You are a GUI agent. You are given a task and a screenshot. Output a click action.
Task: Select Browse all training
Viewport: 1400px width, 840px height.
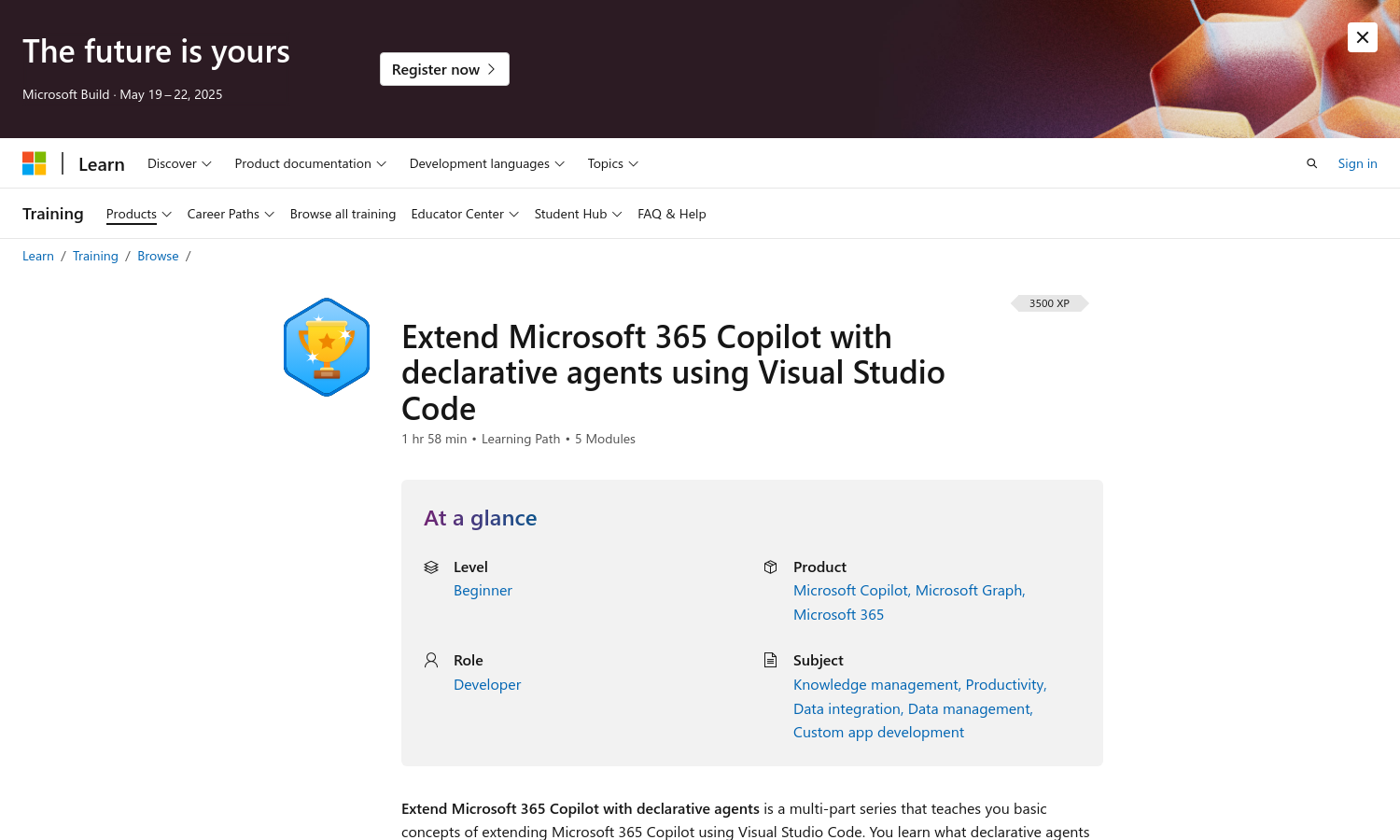(x=343, y=214)
